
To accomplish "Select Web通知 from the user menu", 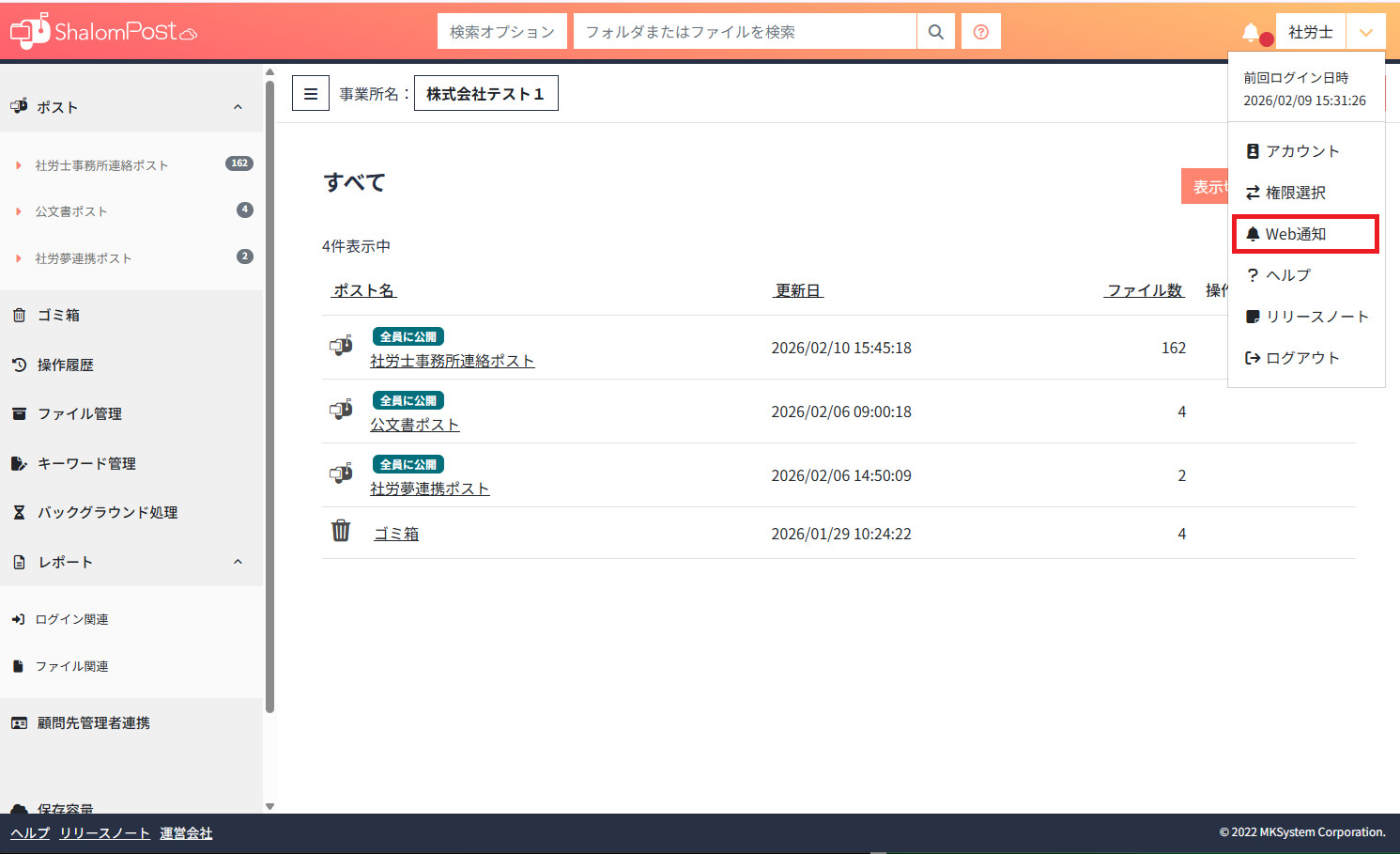I will coord(1304,234).
